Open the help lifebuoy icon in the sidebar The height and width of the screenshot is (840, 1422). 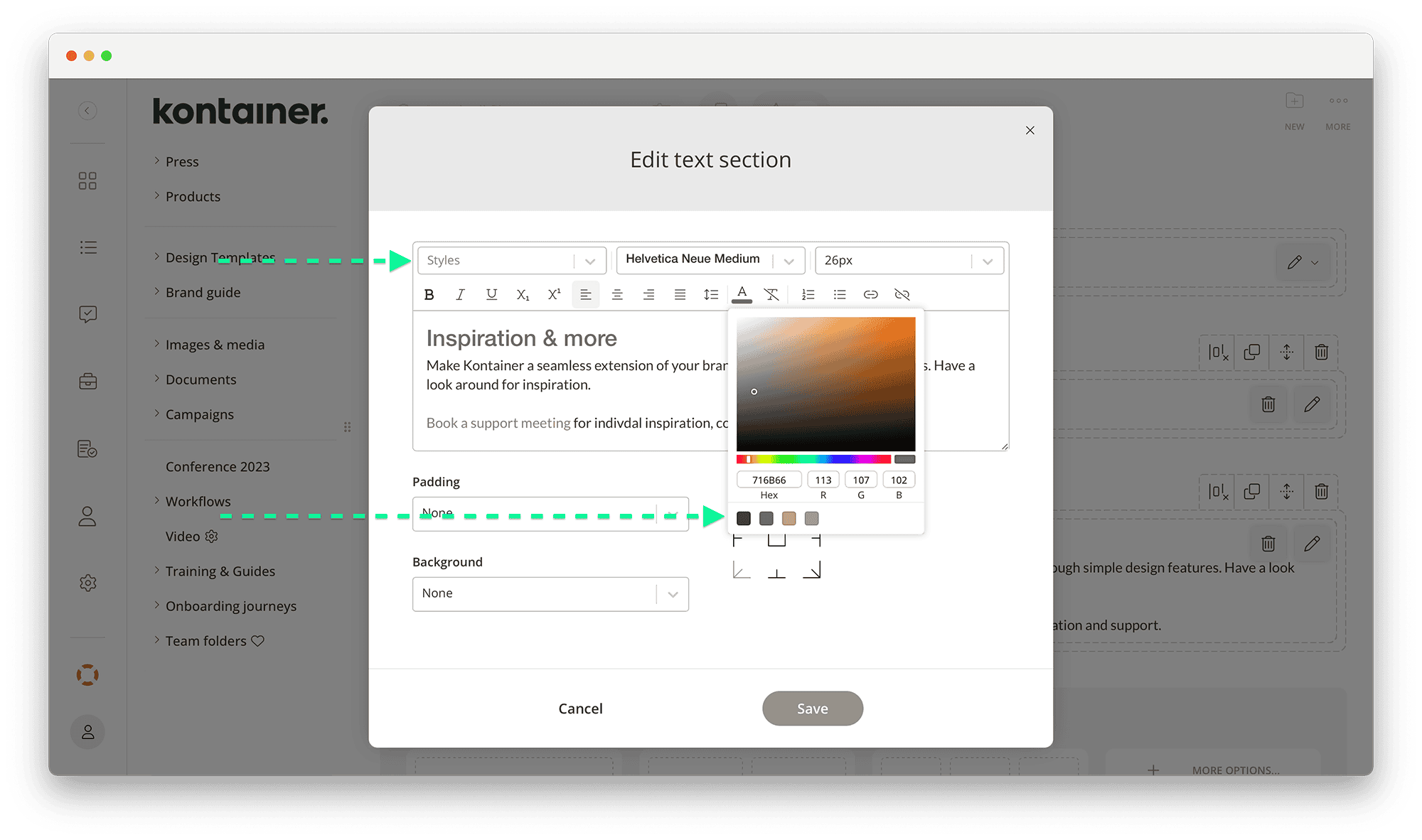87,674
